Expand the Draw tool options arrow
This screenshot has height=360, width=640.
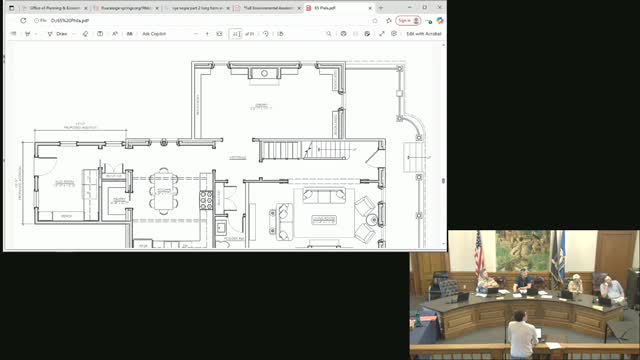(x=74, y=34)
